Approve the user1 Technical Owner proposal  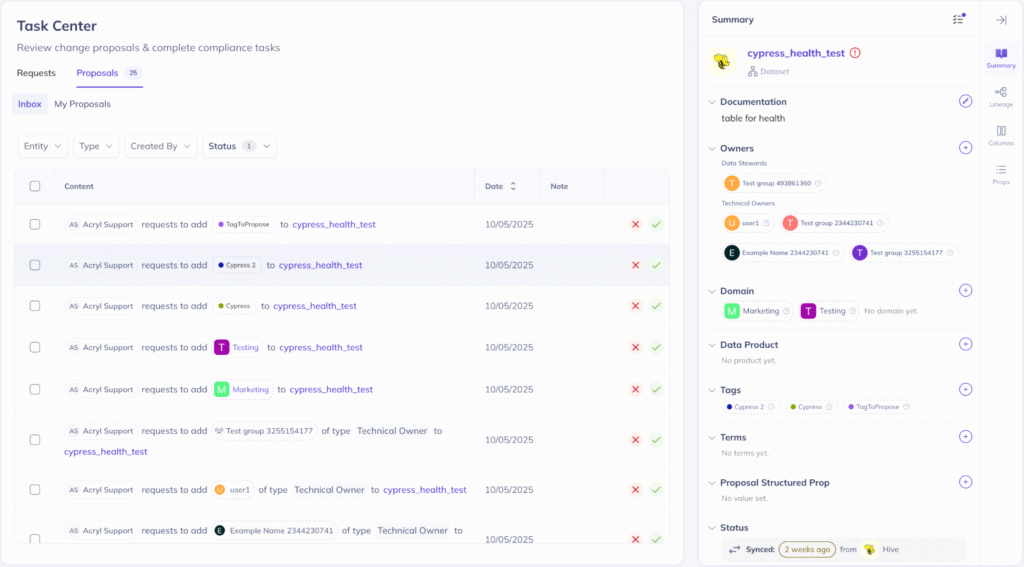(x=656, y=490)
